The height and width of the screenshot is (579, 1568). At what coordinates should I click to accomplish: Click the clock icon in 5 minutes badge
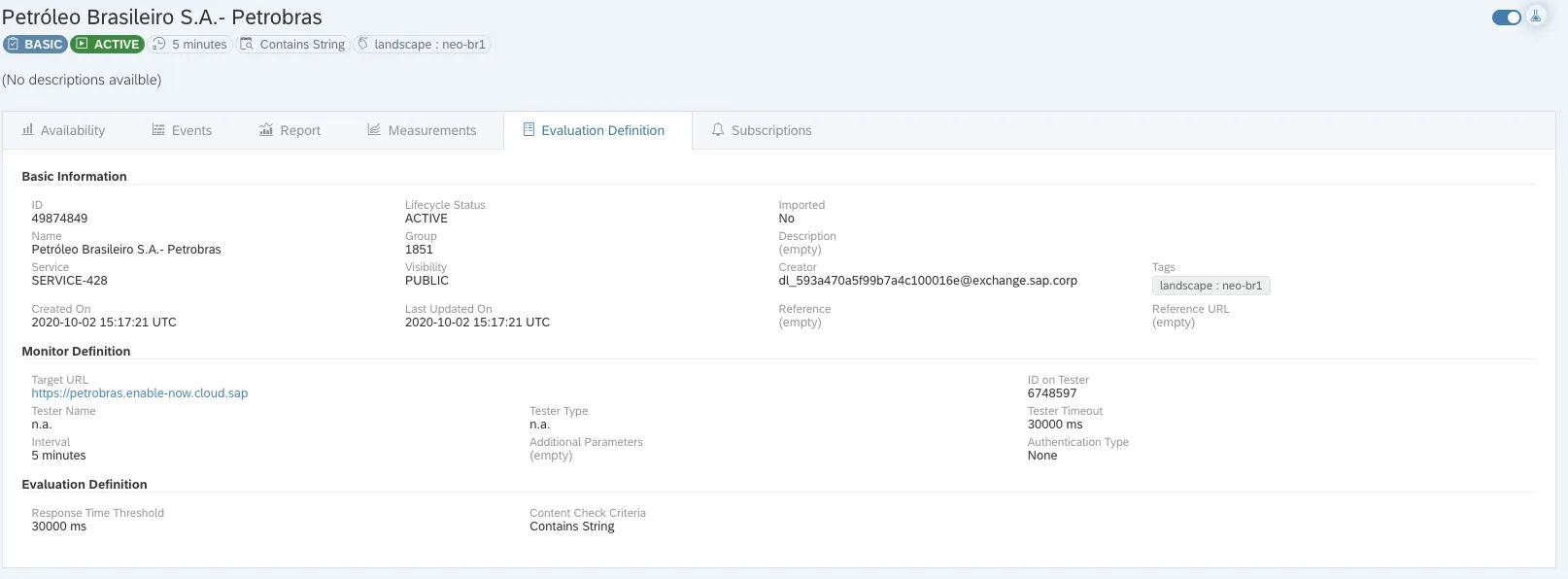click(x=159, y=44)
